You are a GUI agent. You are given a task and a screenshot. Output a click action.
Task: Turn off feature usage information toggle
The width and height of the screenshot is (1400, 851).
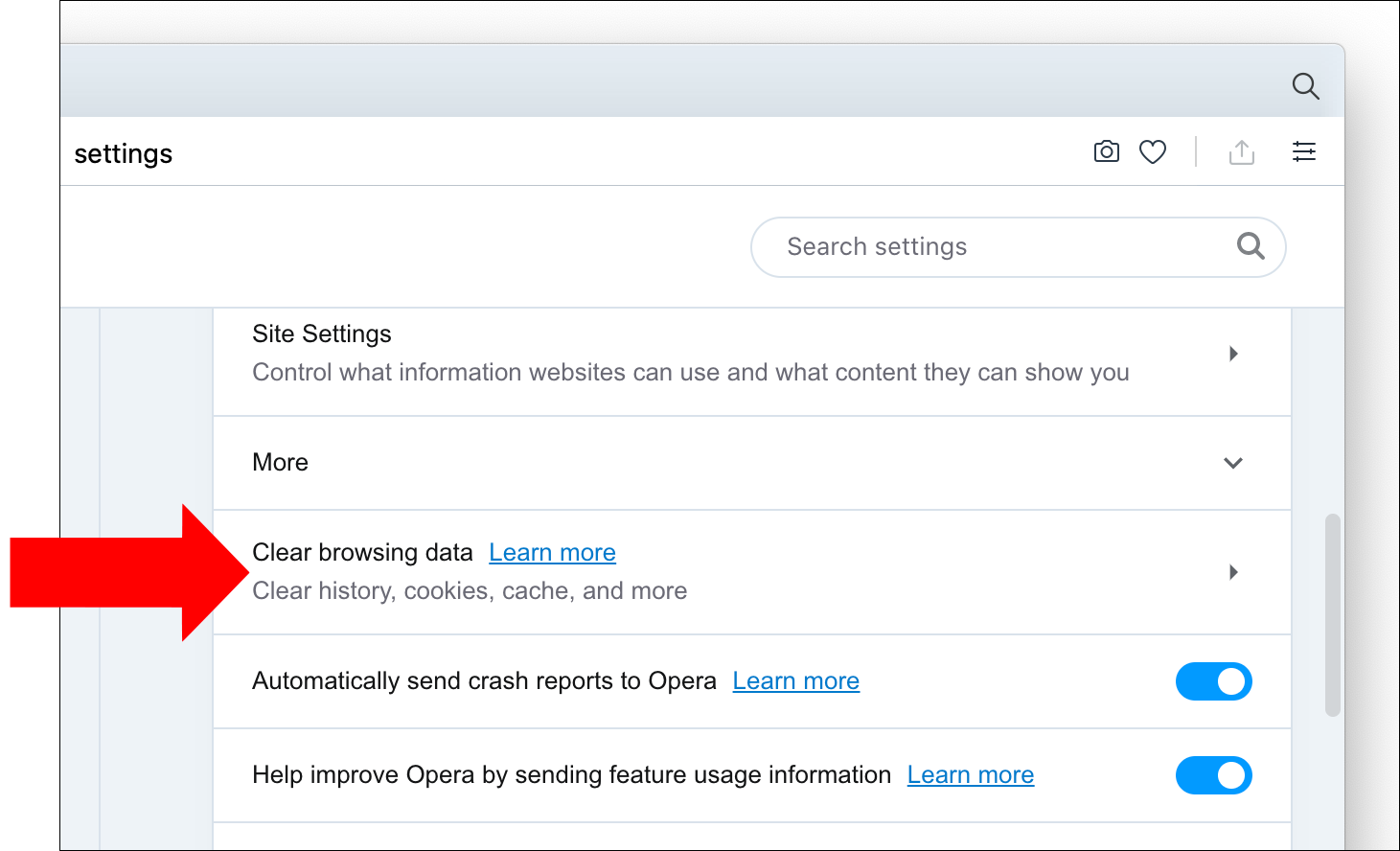[x=1213, y=775]
